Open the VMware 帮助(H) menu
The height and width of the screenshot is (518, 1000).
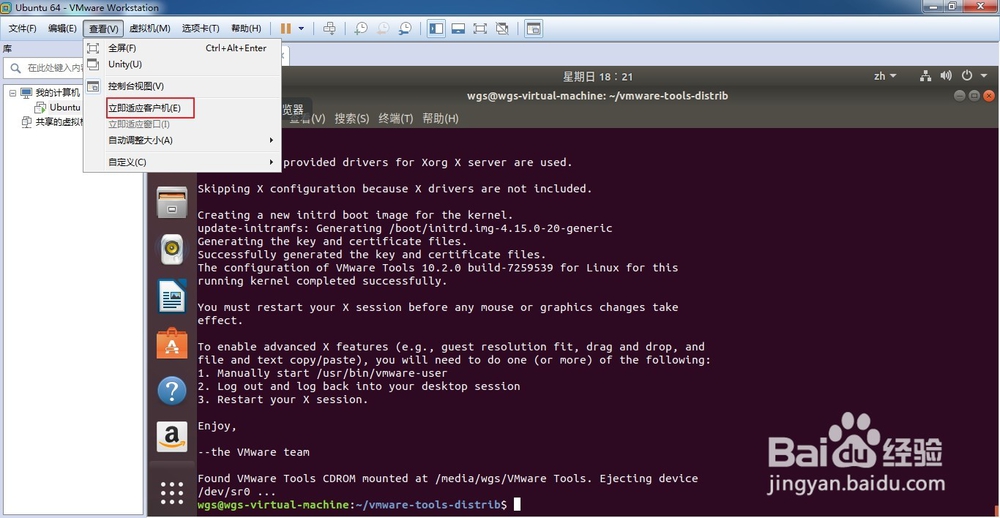pyautogui.click(x=246, y=29)
